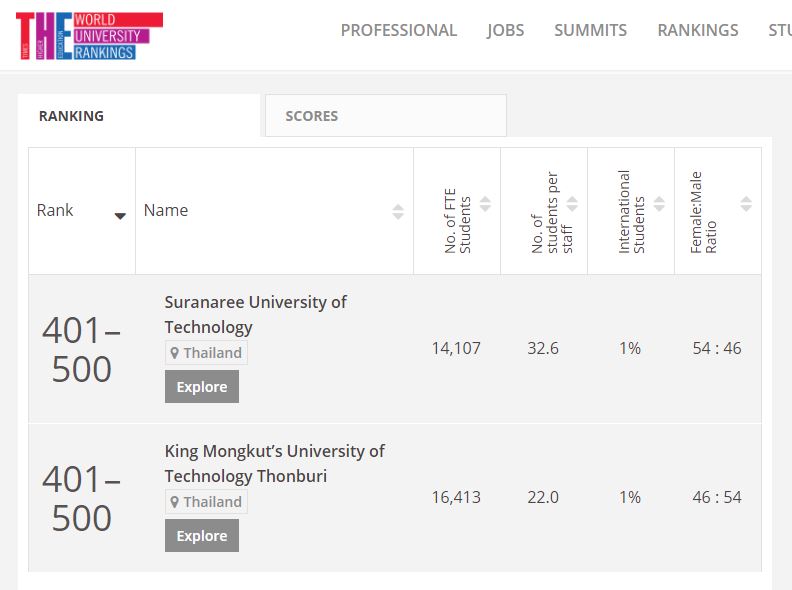Select the 22.0 students per staff value
The width and height of the screenshot is (792, 590).
point(543,497)
